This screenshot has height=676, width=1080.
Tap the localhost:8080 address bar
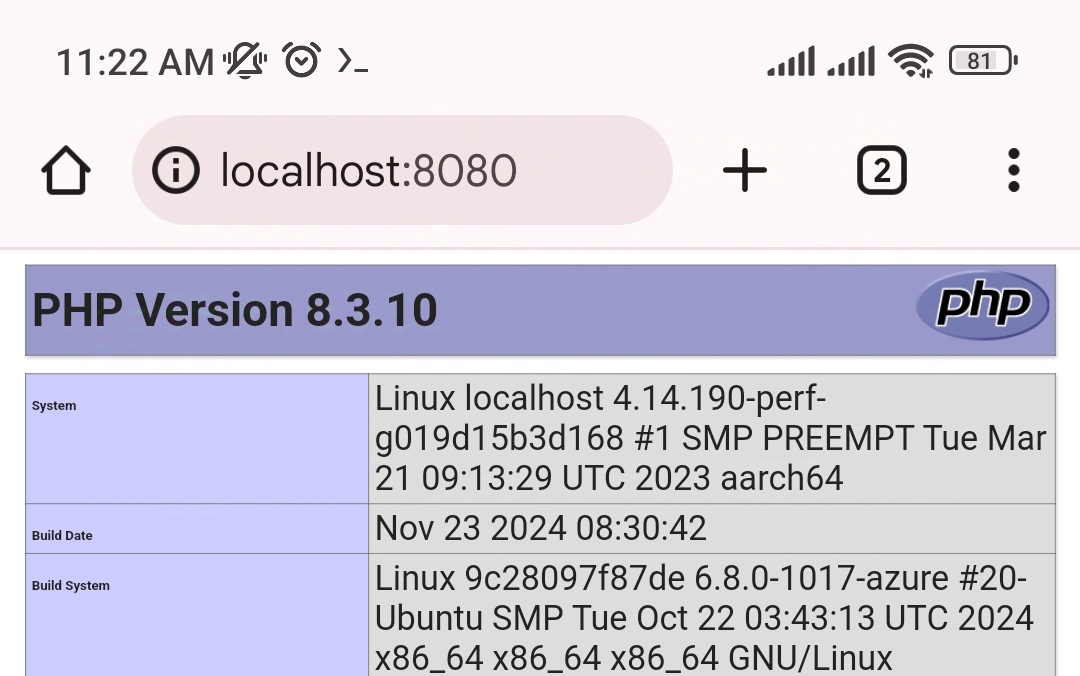pos(400,170)
